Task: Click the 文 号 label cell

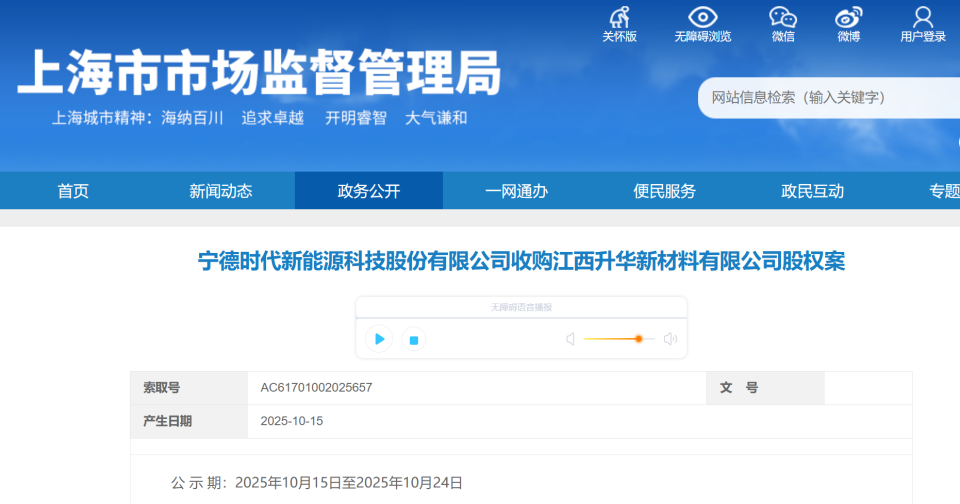Action: click(x=765, y=388)
